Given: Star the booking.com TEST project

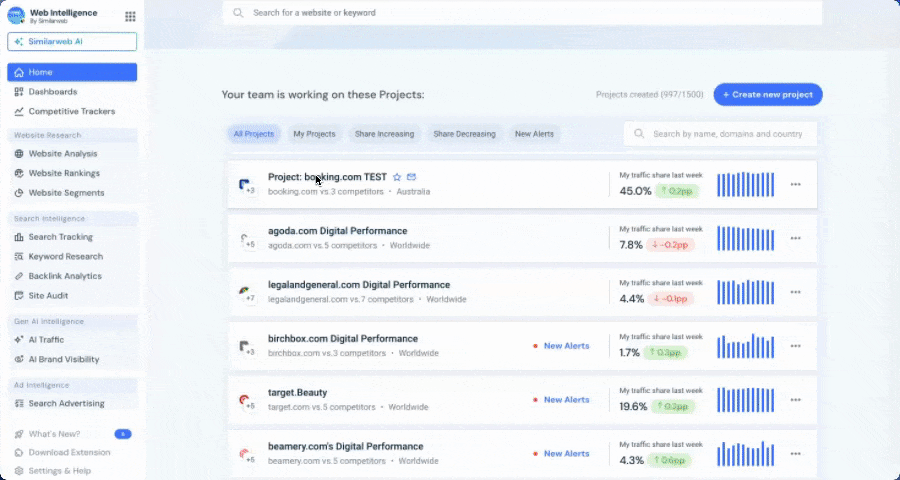Looking at the screenshot, I should pos(397,177).
